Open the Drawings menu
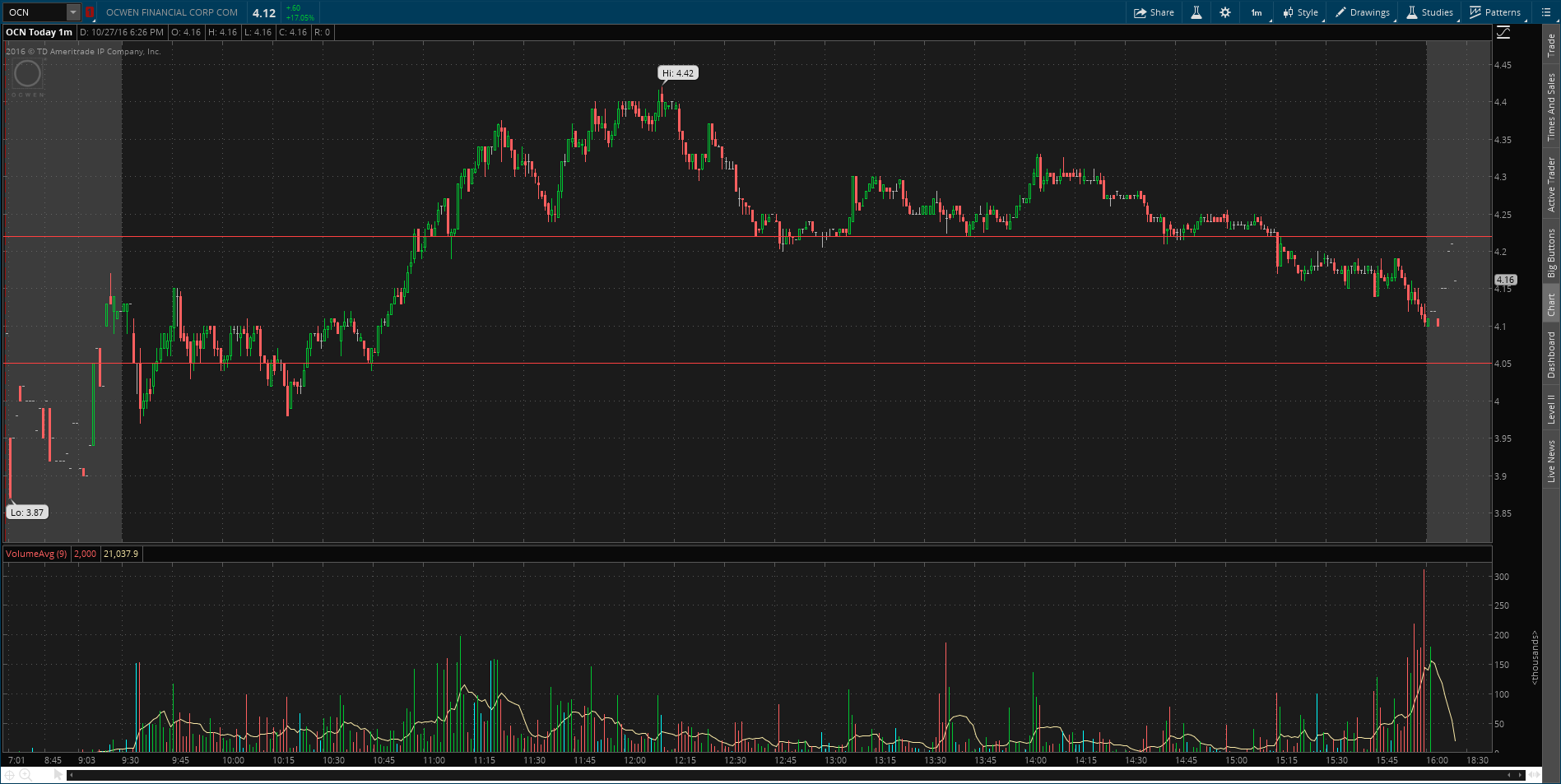 point(1363,12)
